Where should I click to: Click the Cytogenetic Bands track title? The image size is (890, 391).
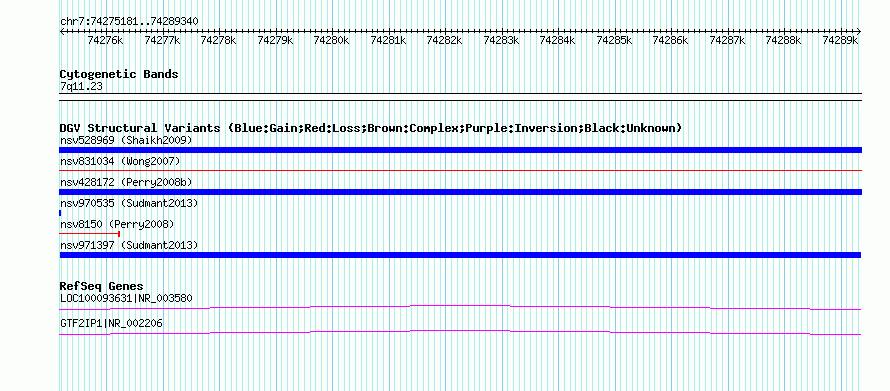119,74
